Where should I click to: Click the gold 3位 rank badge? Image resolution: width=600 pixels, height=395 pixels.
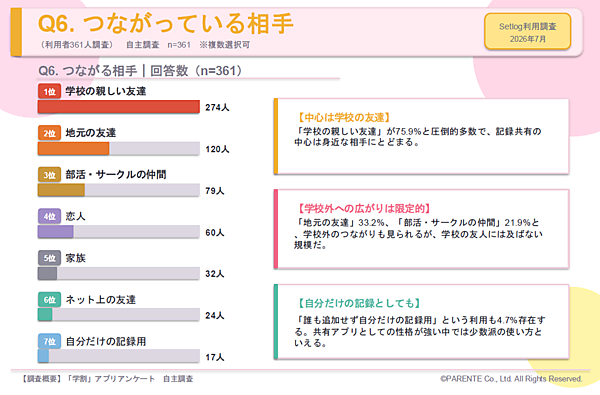point(49,175)
